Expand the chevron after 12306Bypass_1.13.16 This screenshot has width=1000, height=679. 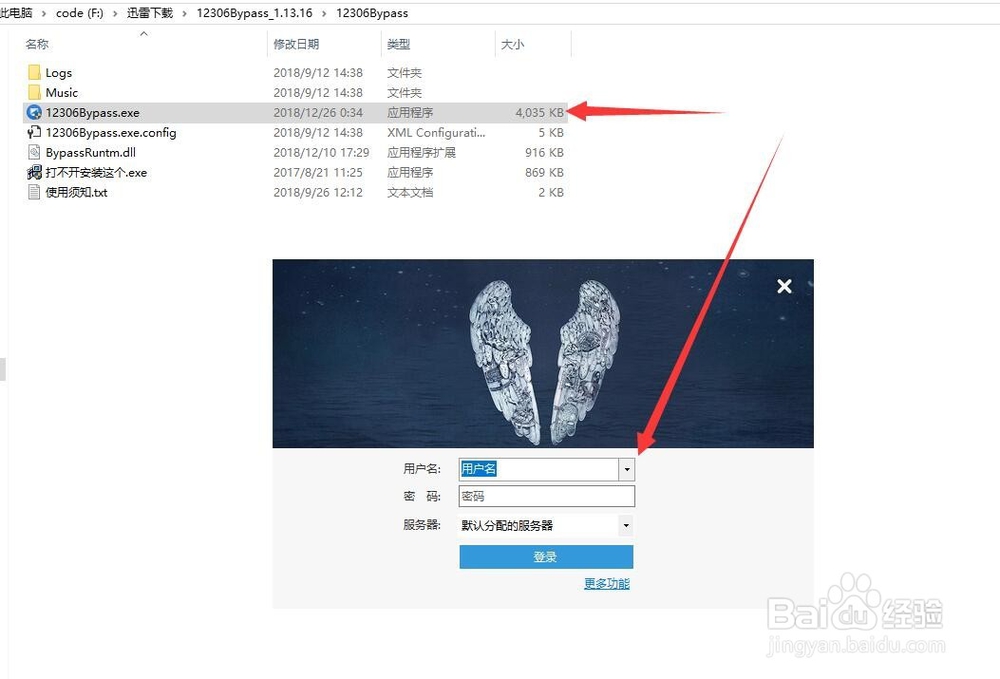coord(324,13)
